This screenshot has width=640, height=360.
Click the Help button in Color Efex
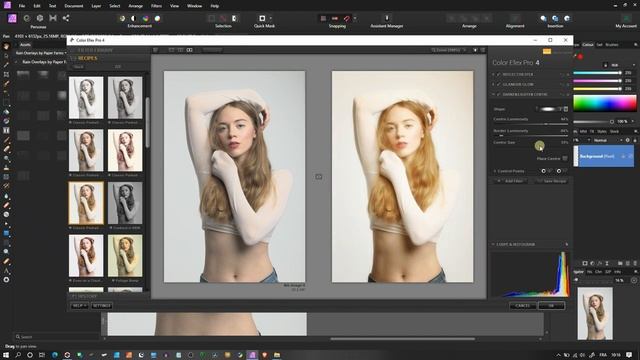coord(79,305)
